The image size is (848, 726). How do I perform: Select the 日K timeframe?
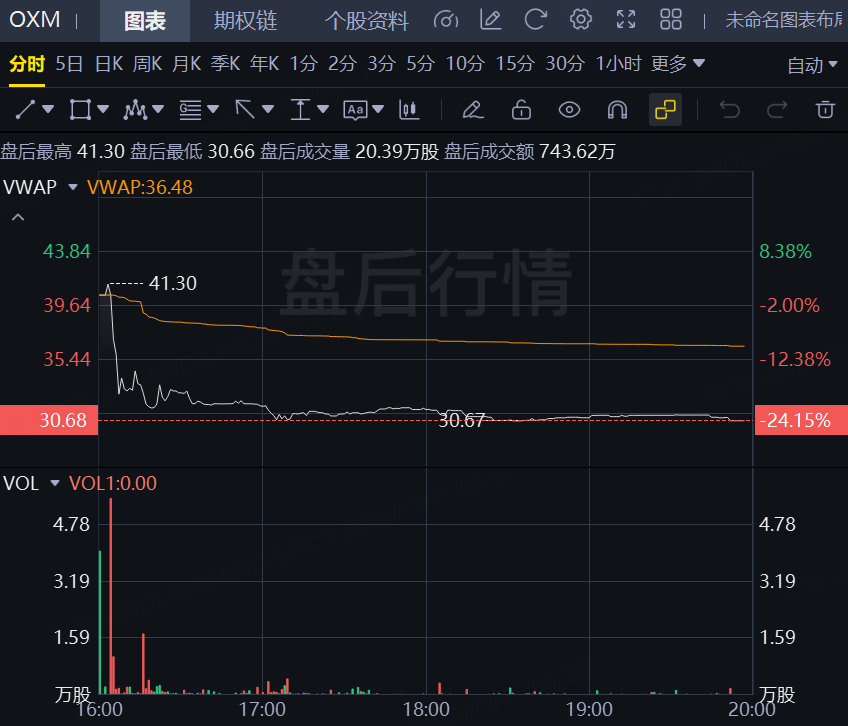108,64
